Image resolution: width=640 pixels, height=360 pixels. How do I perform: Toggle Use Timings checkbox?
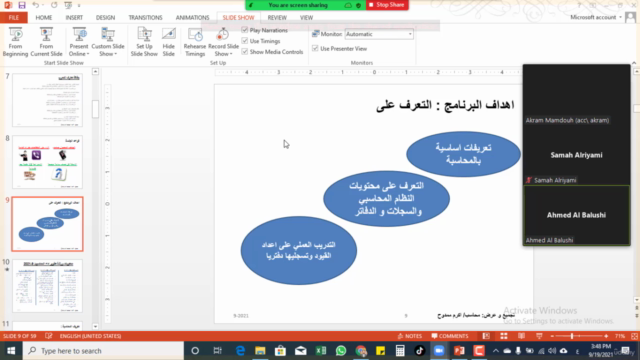point(244,41)
